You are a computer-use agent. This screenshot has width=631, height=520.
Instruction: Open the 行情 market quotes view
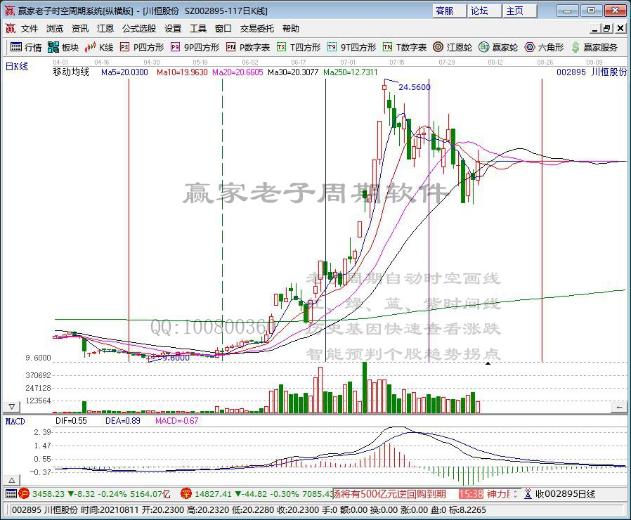pyautogui.click(x=26, y=47)
